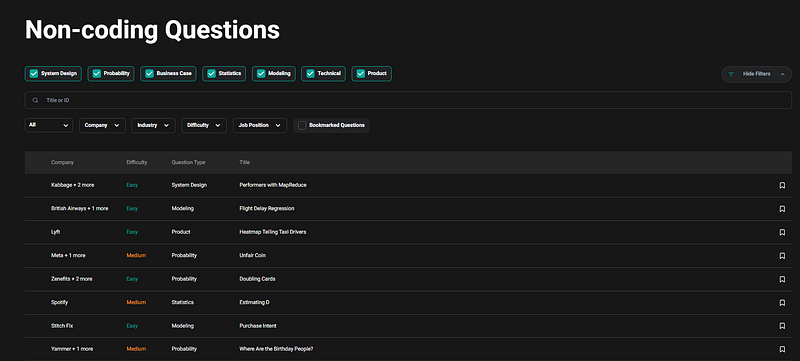
Task: Enable the Bookmarked Questions checkbox
Action: point(302,125)
